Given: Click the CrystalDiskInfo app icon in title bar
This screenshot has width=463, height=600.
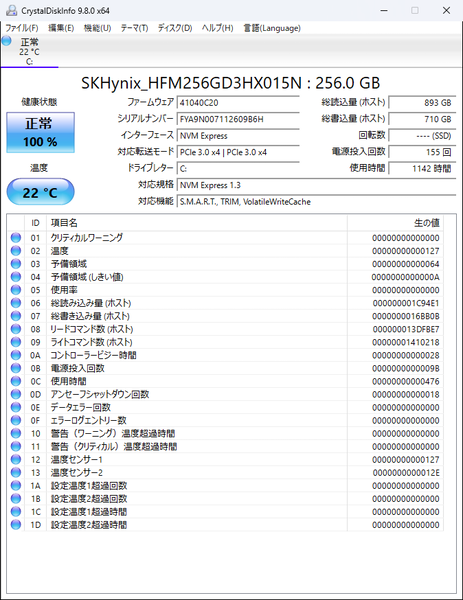Looking at the screenshot, I should click(12, 10).
